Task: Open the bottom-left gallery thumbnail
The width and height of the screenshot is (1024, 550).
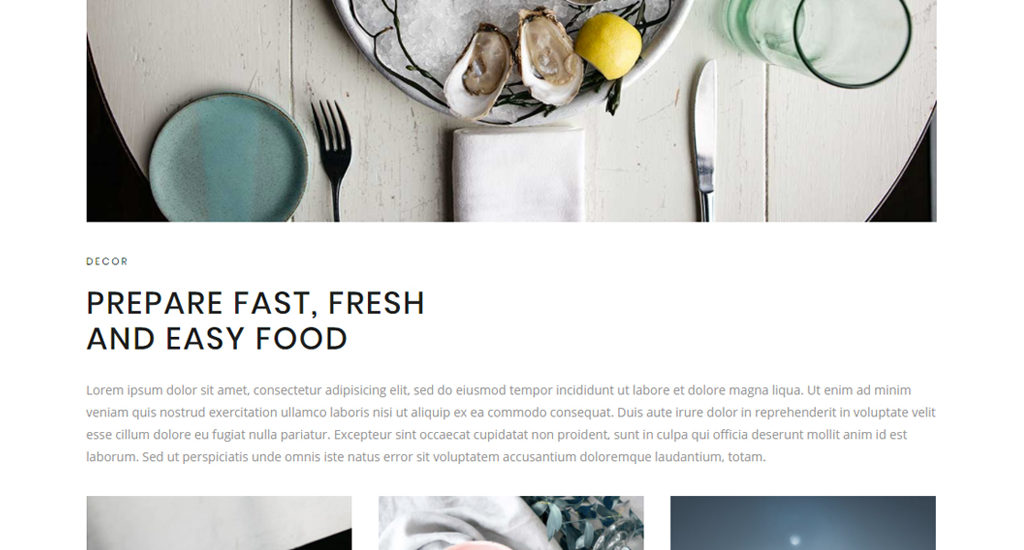Action: pos(219,523)
